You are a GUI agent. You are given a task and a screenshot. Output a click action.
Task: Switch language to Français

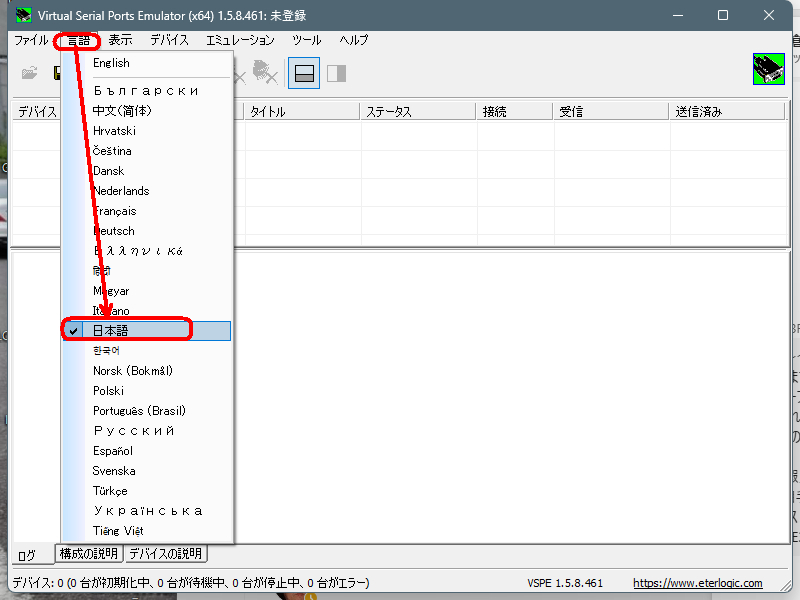[x=114, y=211]
